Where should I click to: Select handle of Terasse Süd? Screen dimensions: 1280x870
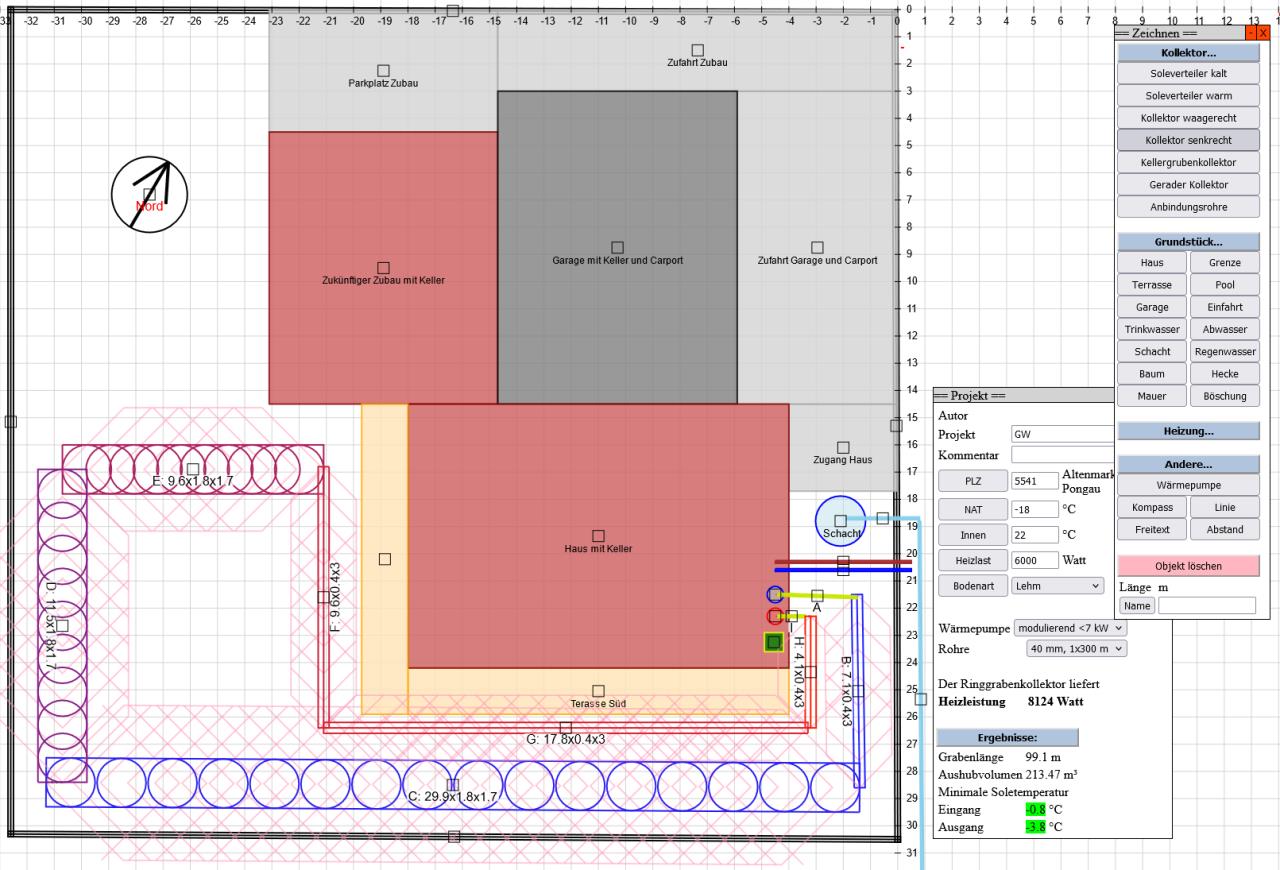598,691
